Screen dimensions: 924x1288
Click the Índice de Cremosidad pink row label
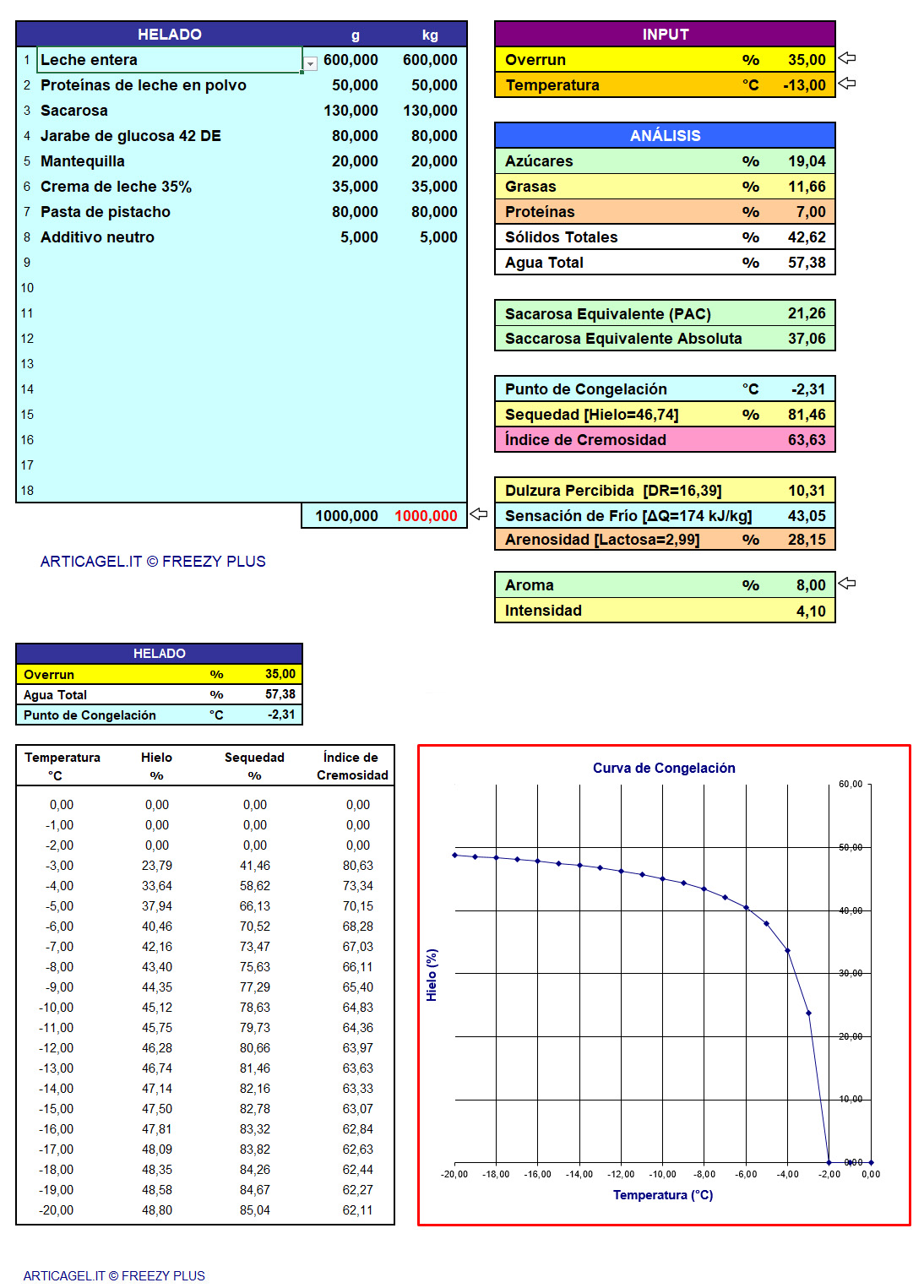[585, 440]
